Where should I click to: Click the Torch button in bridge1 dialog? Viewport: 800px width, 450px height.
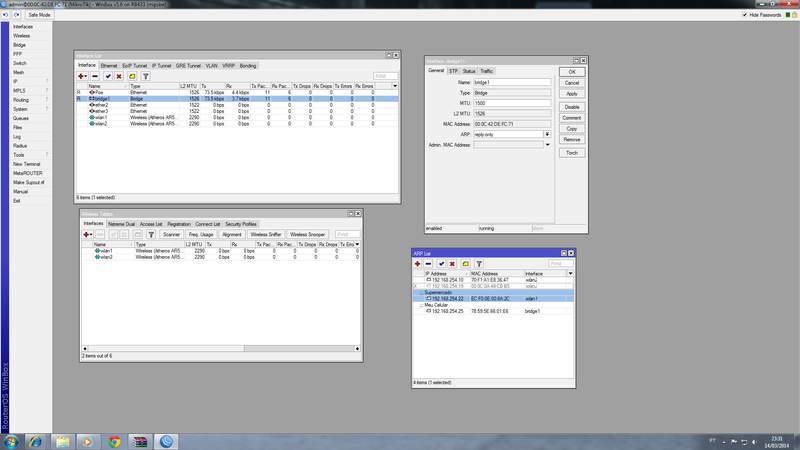[572, 153]
